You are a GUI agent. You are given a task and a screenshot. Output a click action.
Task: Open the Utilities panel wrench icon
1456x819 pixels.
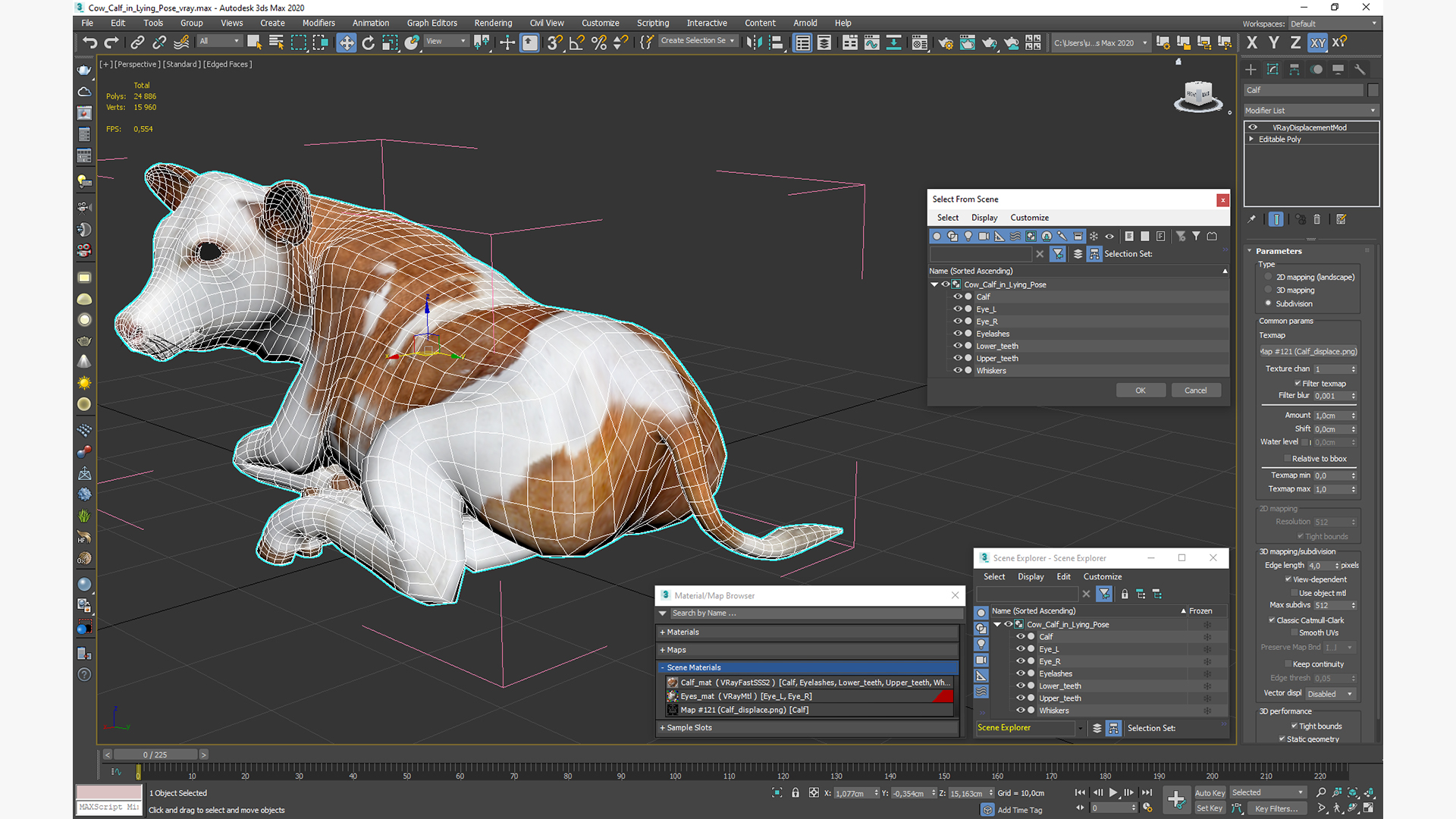1360,69
